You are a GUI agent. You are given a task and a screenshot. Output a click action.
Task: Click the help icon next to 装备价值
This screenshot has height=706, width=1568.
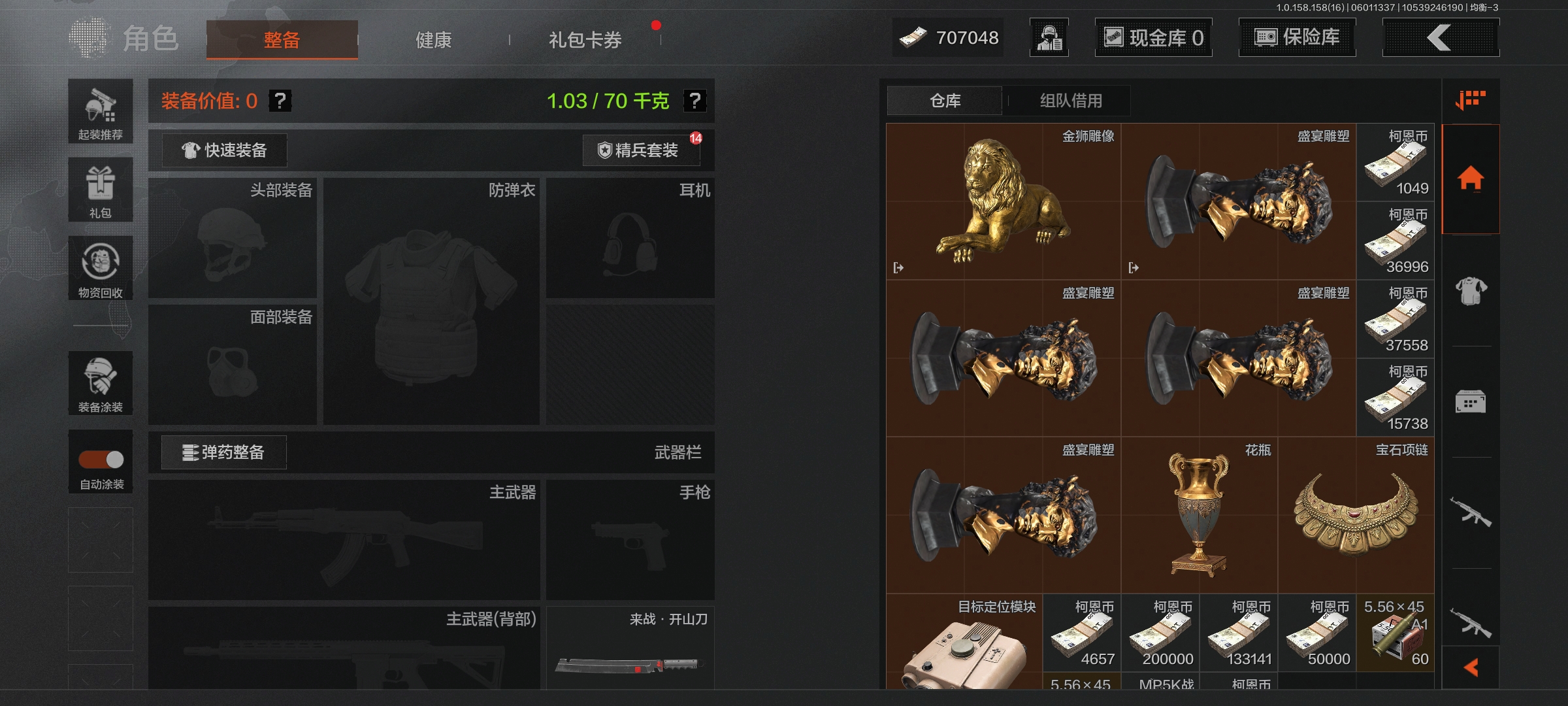280,101
